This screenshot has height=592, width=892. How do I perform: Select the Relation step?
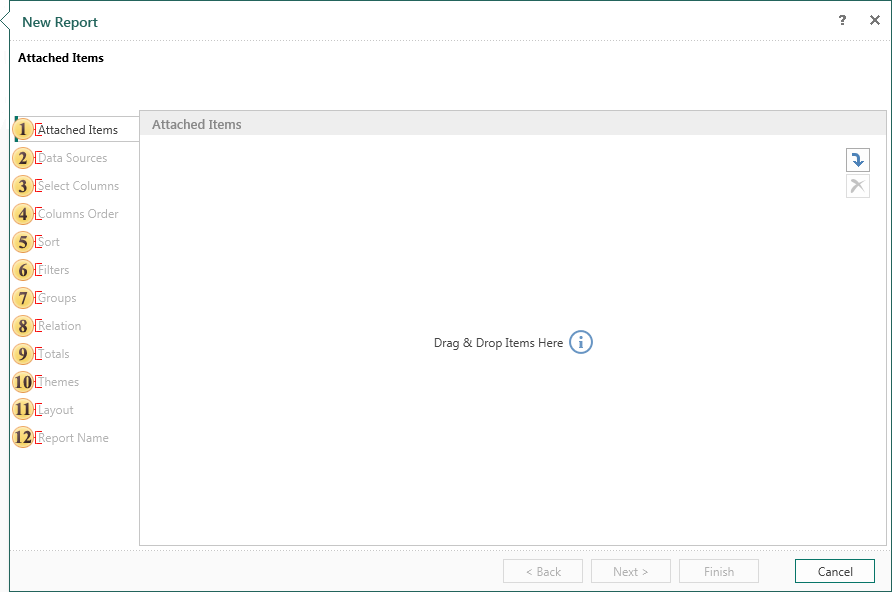[x=59, y=326]
